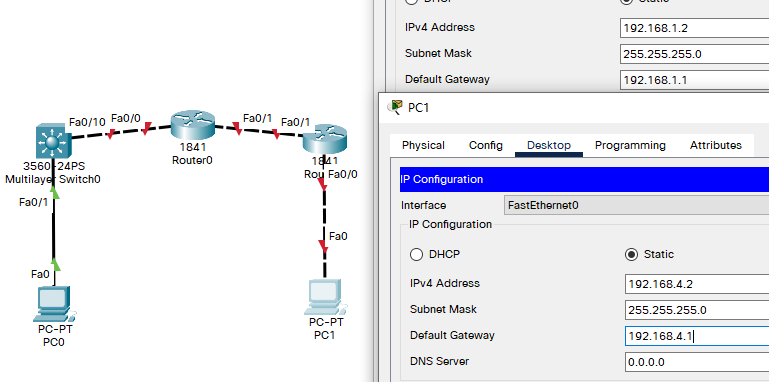Click red link light near PC1 Fa0
Screen dimensions: 769x382
pyautogui.click(x=324, y=247)
